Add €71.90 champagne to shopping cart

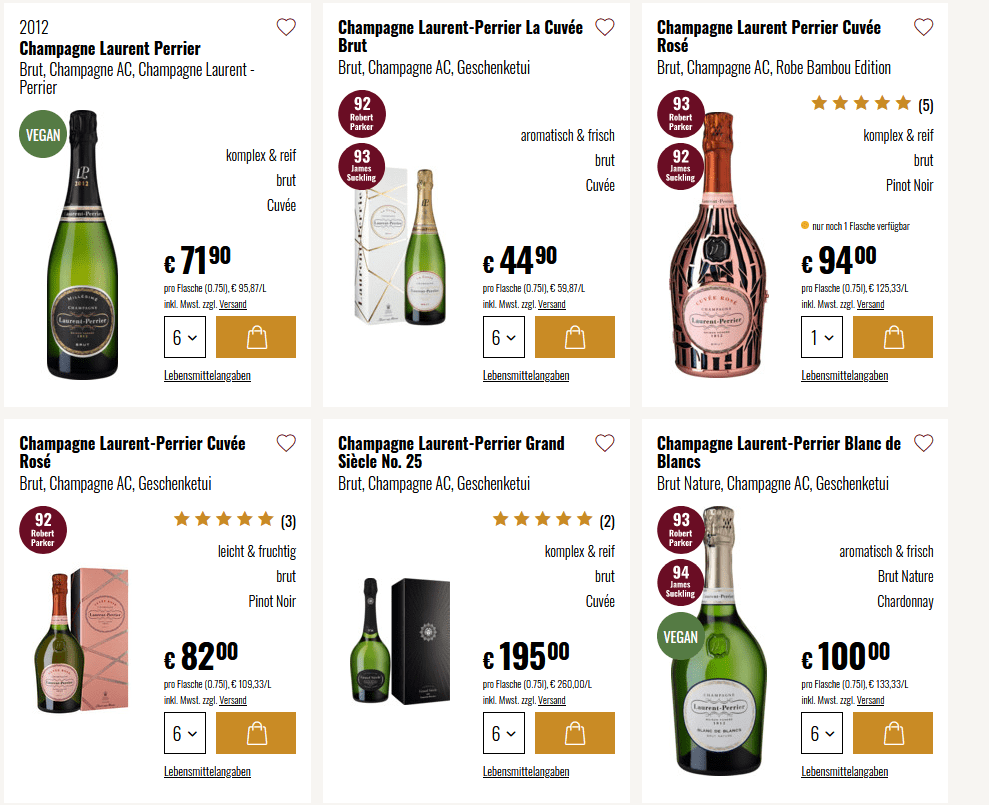click(256, 337)
